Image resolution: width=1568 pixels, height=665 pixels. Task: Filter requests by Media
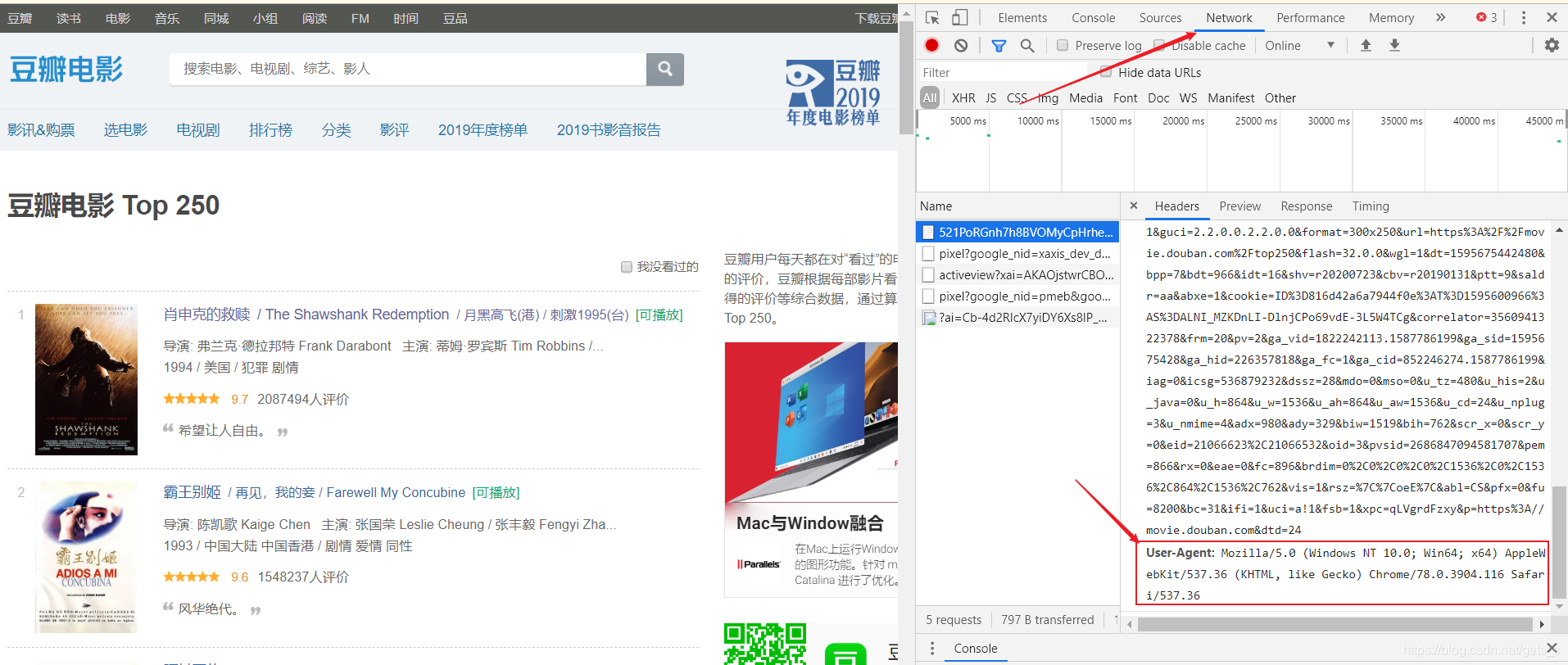(1085, 97)
